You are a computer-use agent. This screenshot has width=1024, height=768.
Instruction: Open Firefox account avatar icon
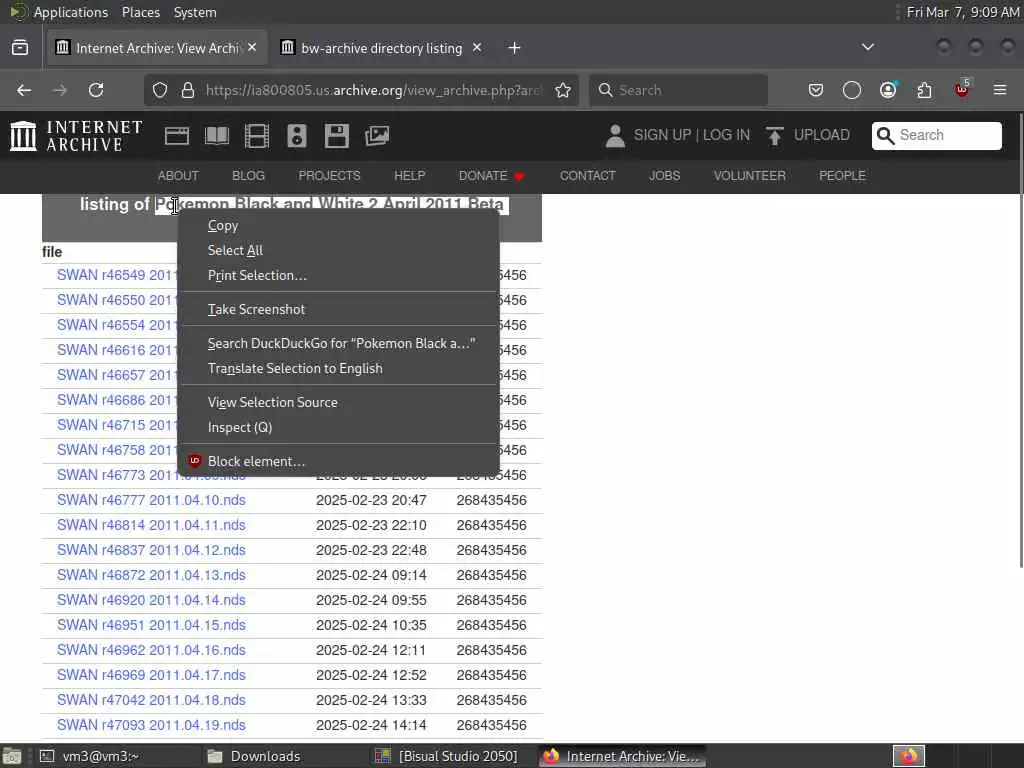click(x=888, y=90)
